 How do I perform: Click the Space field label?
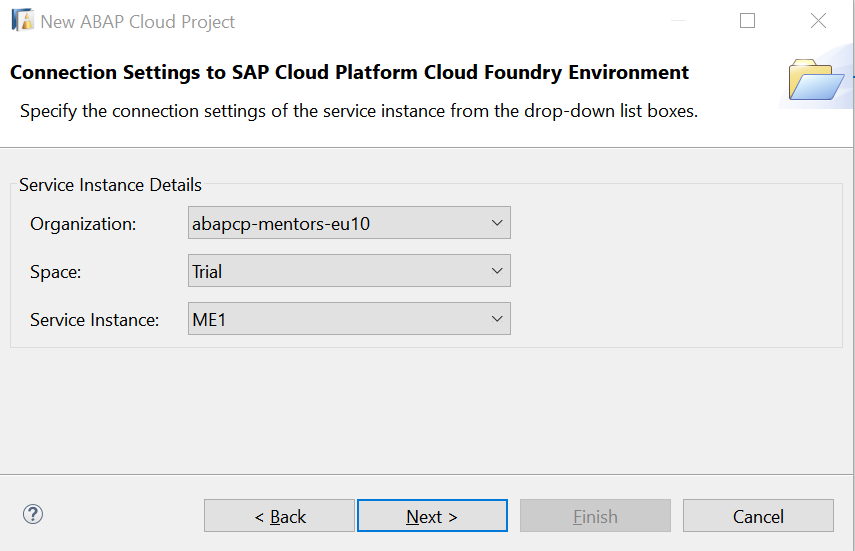(x=55, y=271)
